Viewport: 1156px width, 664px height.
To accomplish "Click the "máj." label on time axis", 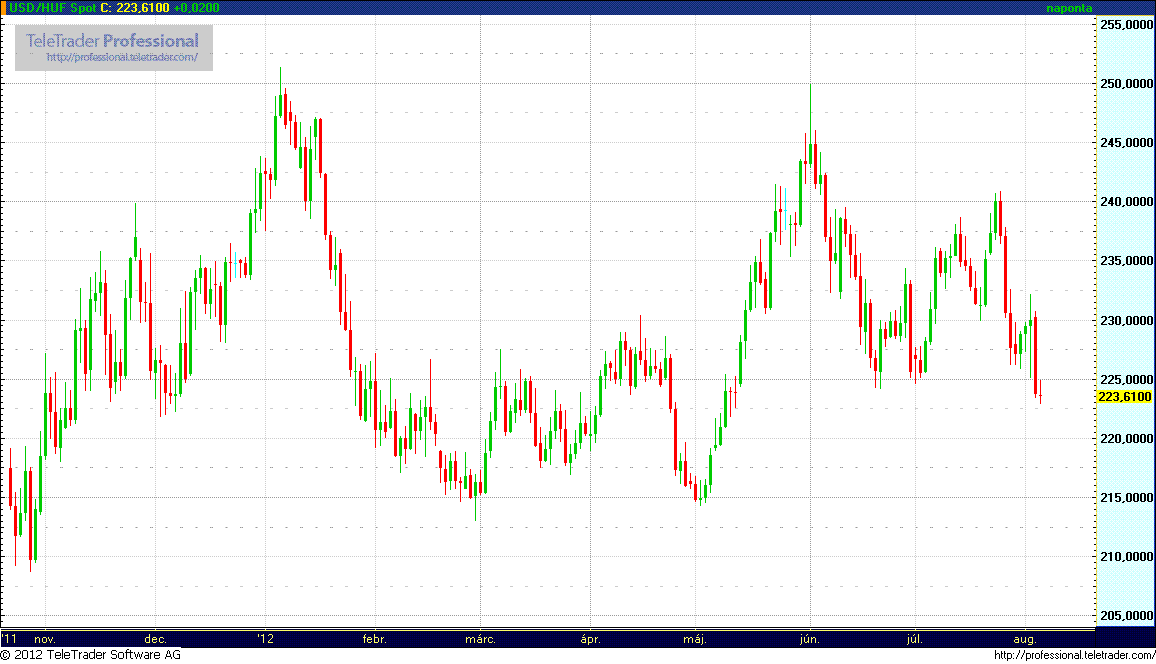I will click(x=694, y=638).
